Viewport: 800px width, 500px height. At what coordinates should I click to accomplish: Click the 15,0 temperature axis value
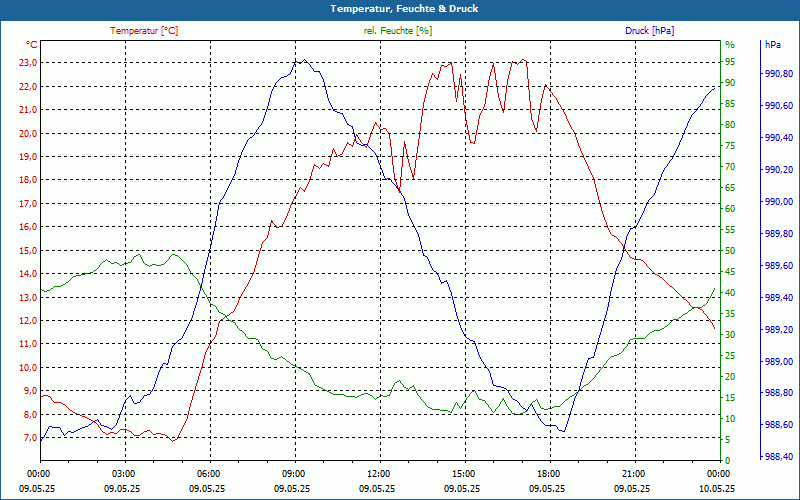click(28, 251)
